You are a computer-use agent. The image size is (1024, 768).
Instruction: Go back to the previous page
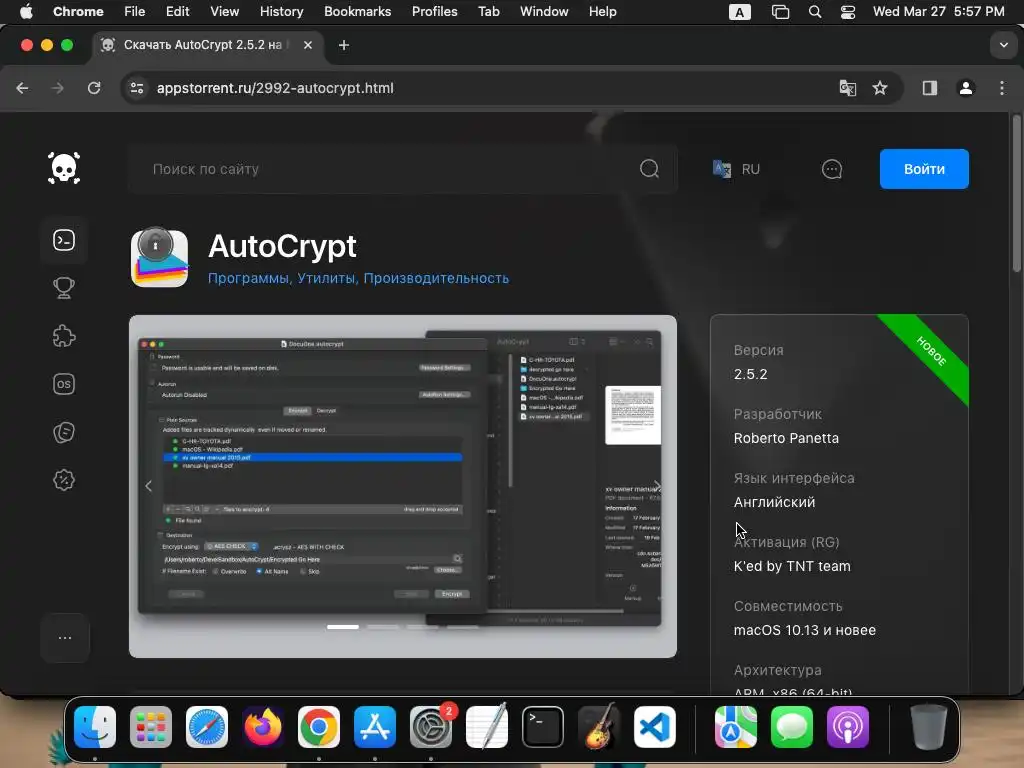coord(22,88)
